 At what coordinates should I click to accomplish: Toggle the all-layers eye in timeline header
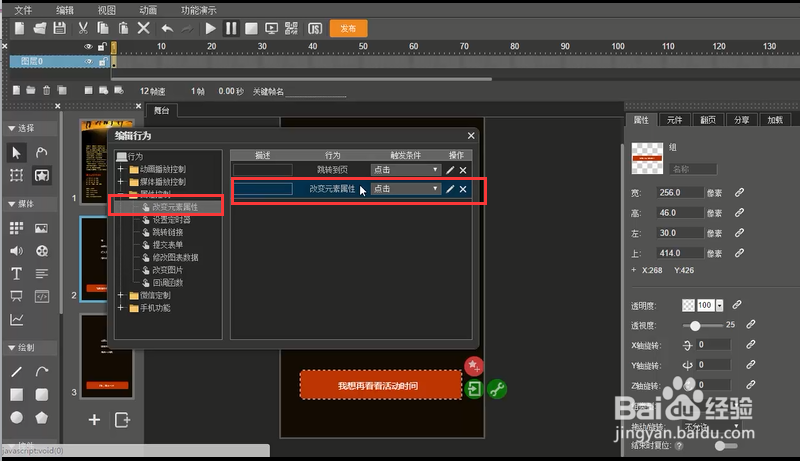tap(88, 46)
